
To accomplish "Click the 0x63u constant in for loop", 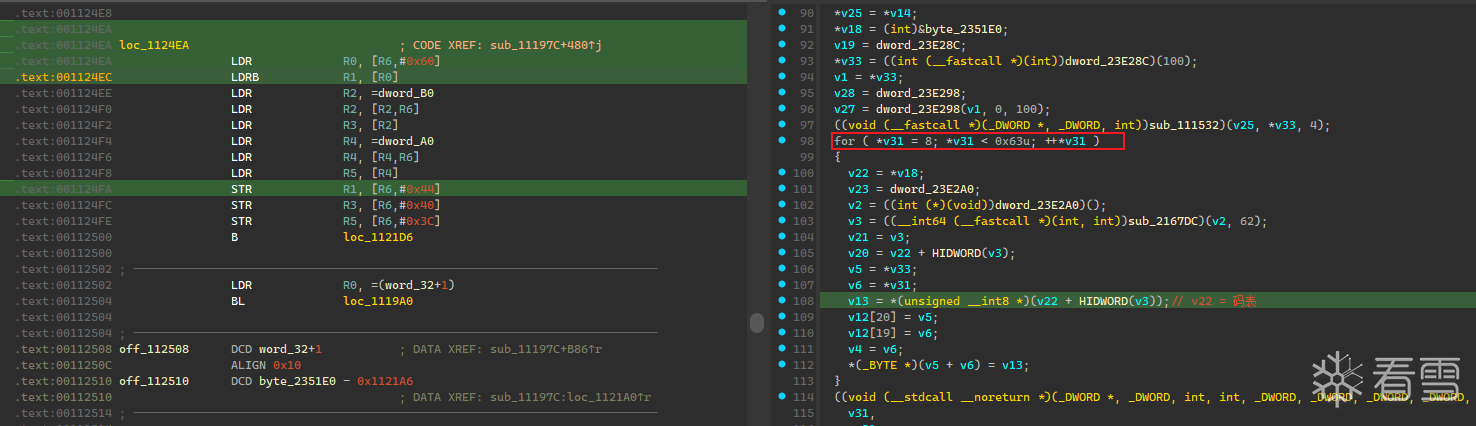I will click(x=1013, y=141).
